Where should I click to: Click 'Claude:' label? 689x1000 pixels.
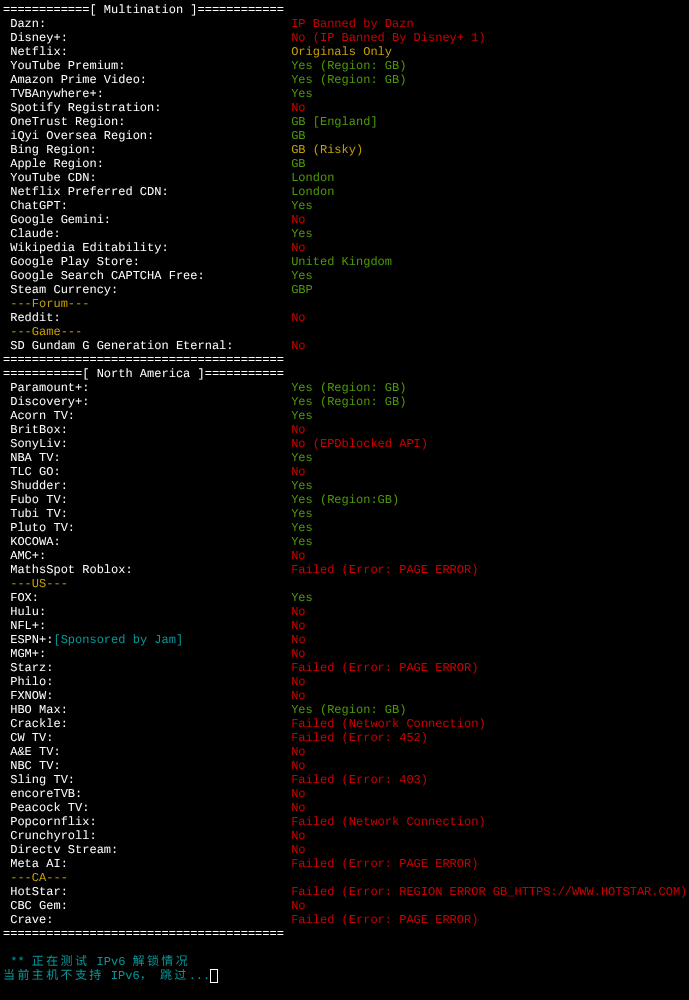(35, 234)
